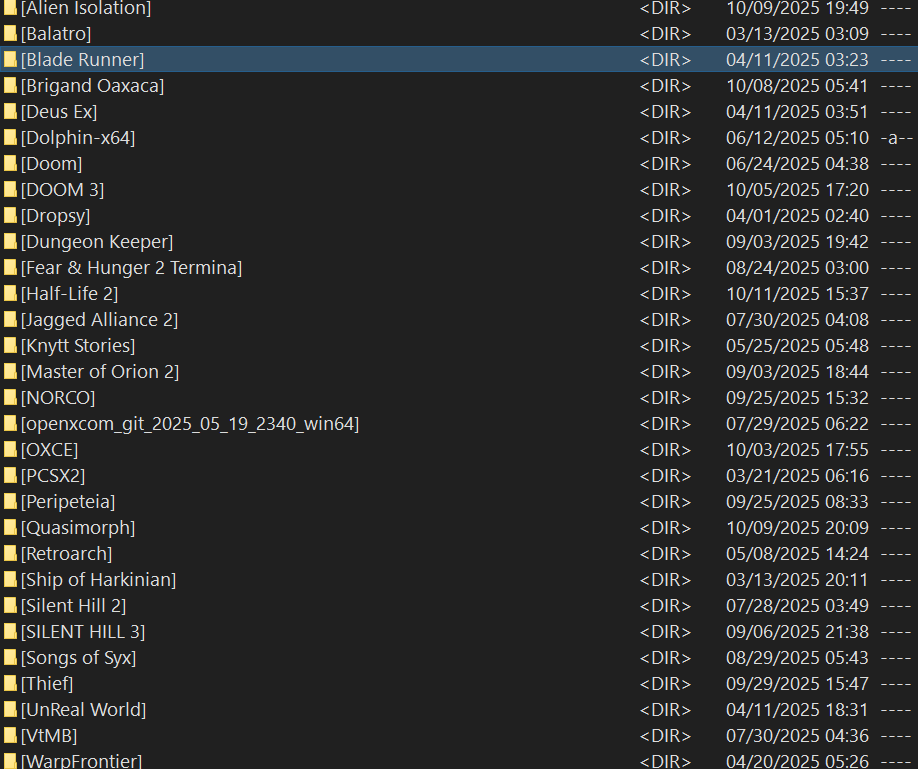Select the [DOOM 3] folder name
This screenshot has width=918, height=769.
62,190
